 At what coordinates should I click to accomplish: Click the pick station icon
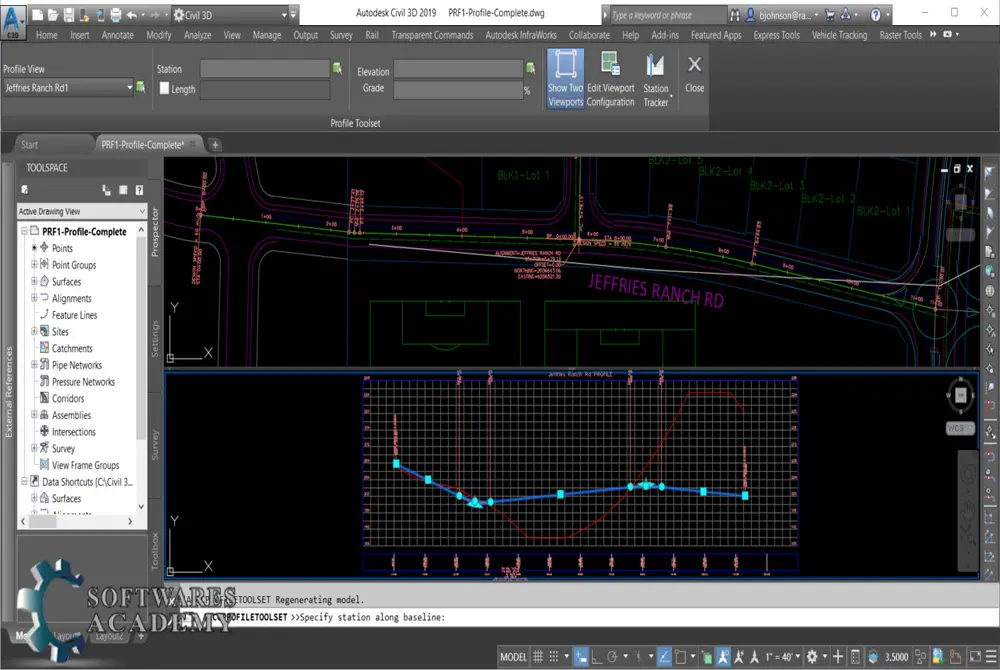click(x=337, y=68)
